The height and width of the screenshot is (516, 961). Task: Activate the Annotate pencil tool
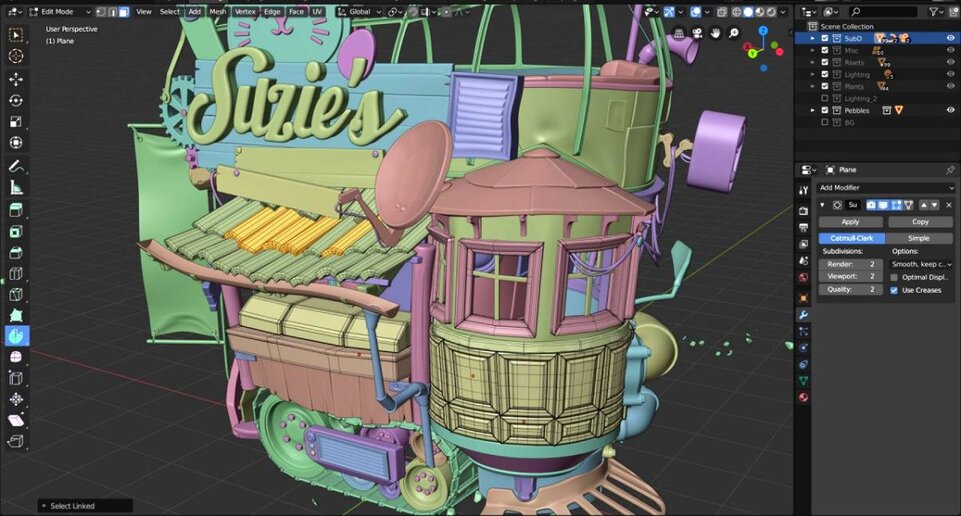point(16,166)
